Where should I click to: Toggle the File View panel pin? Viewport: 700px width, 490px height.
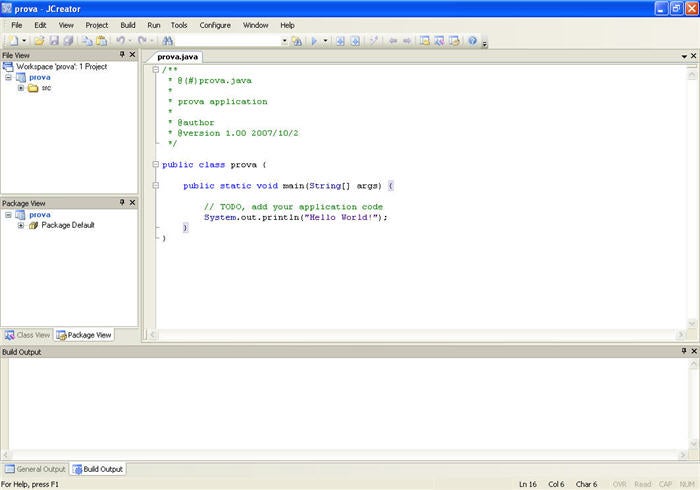(x=122, y=54)
